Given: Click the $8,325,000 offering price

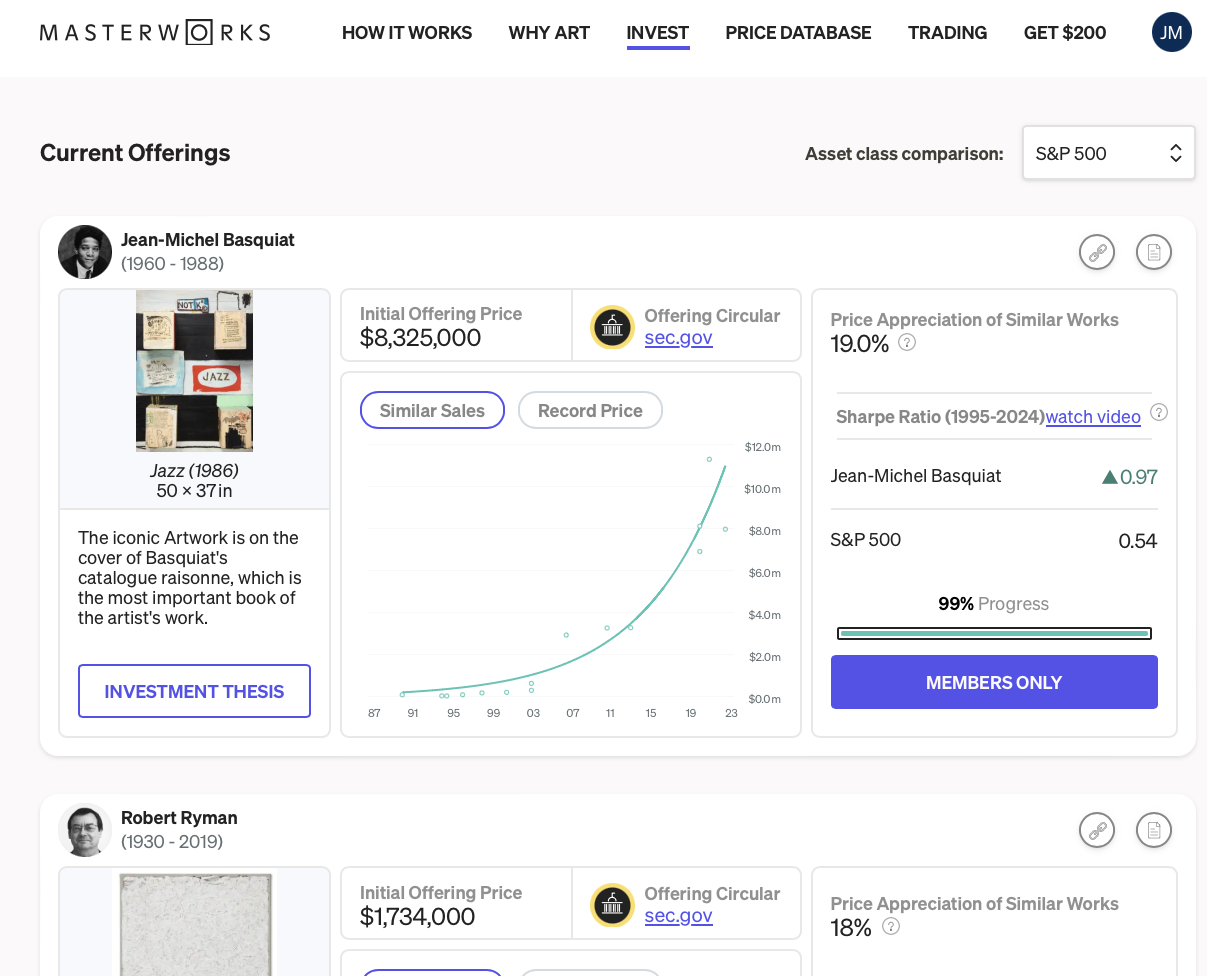Looking at the screenshot, I should (x=420, y=338).
